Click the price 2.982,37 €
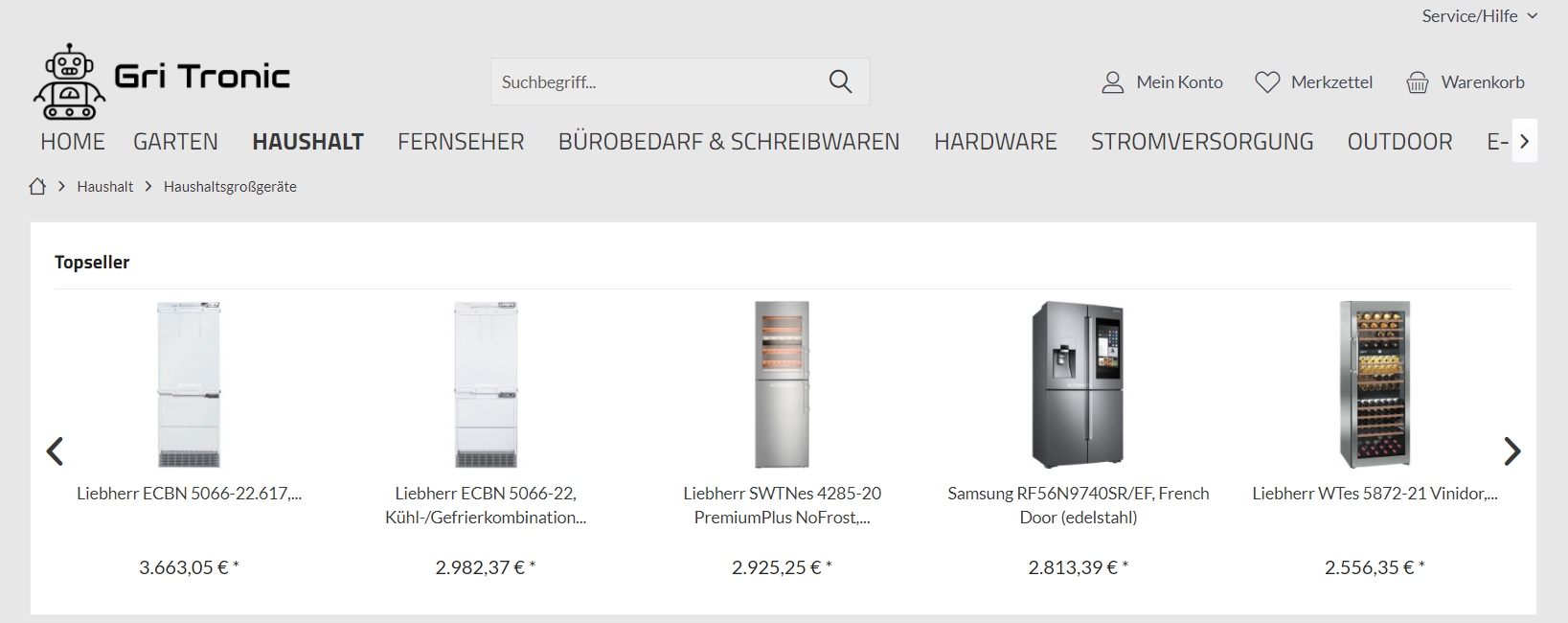1568x623 pixels. point(486,567)
